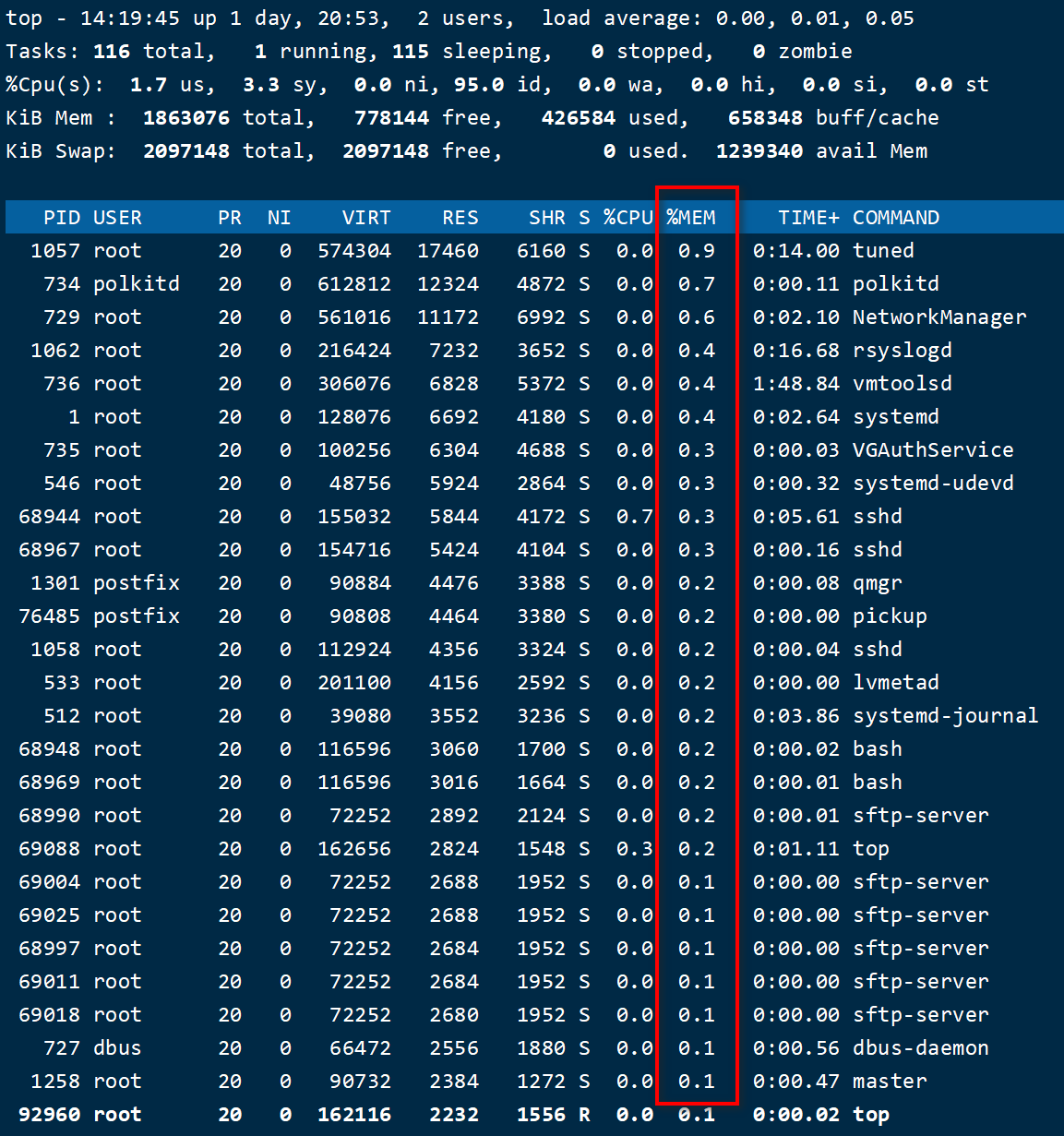Click the USER column header

[x=117, y=217]
